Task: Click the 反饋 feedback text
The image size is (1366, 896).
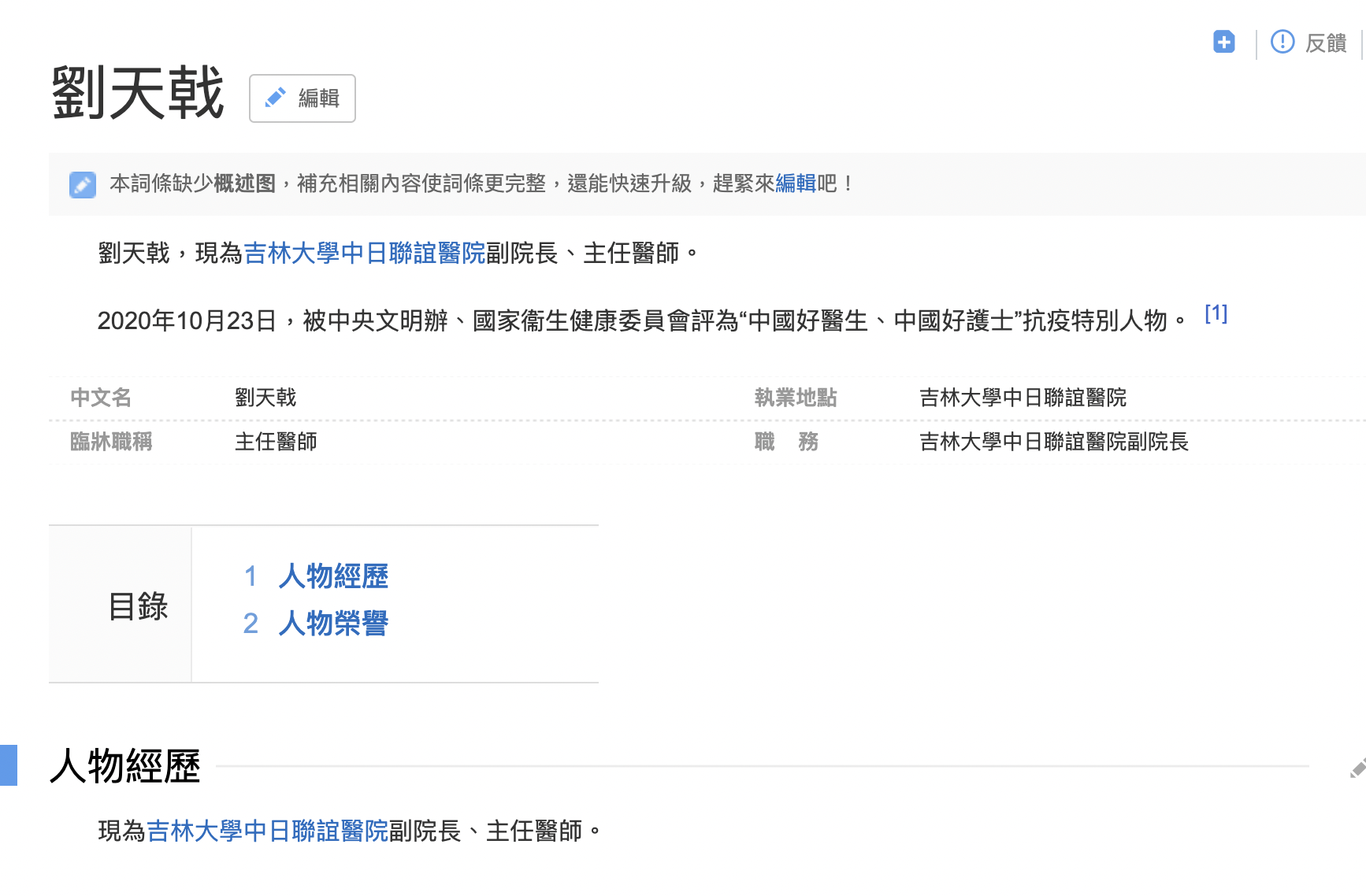Action: coord(1327,43)
